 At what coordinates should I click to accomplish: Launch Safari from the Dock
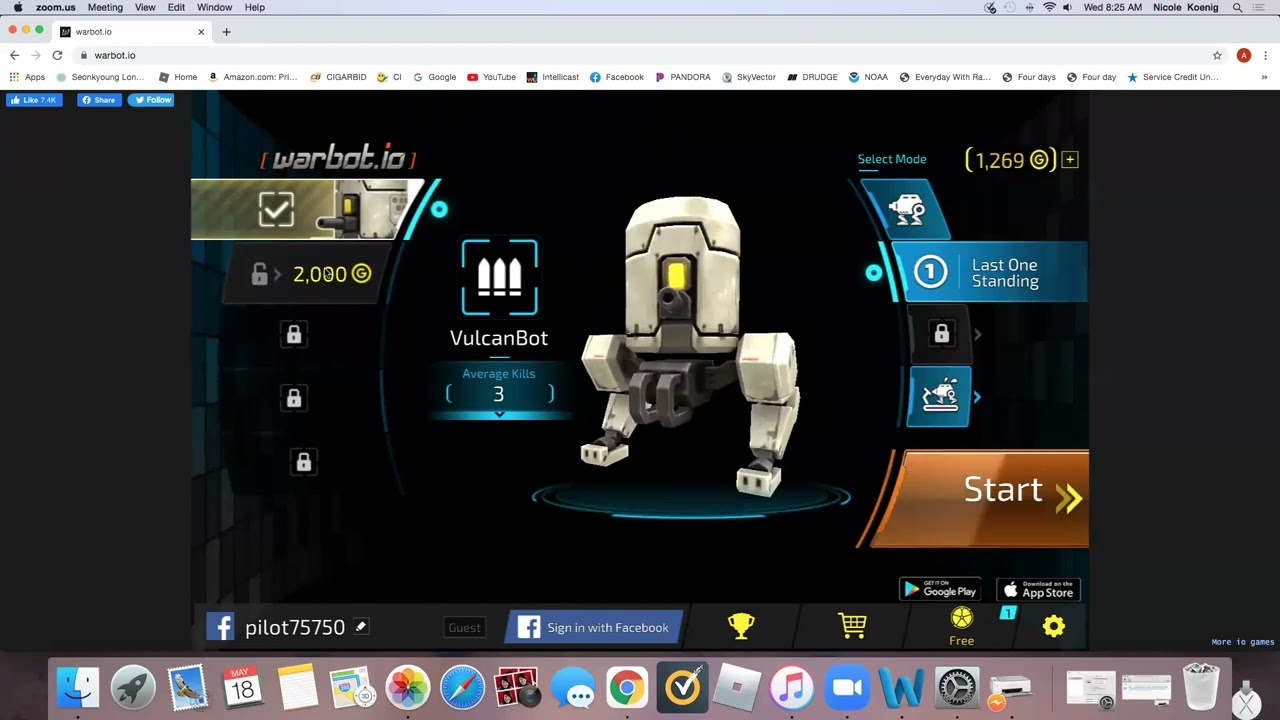(x=462, y=688)
